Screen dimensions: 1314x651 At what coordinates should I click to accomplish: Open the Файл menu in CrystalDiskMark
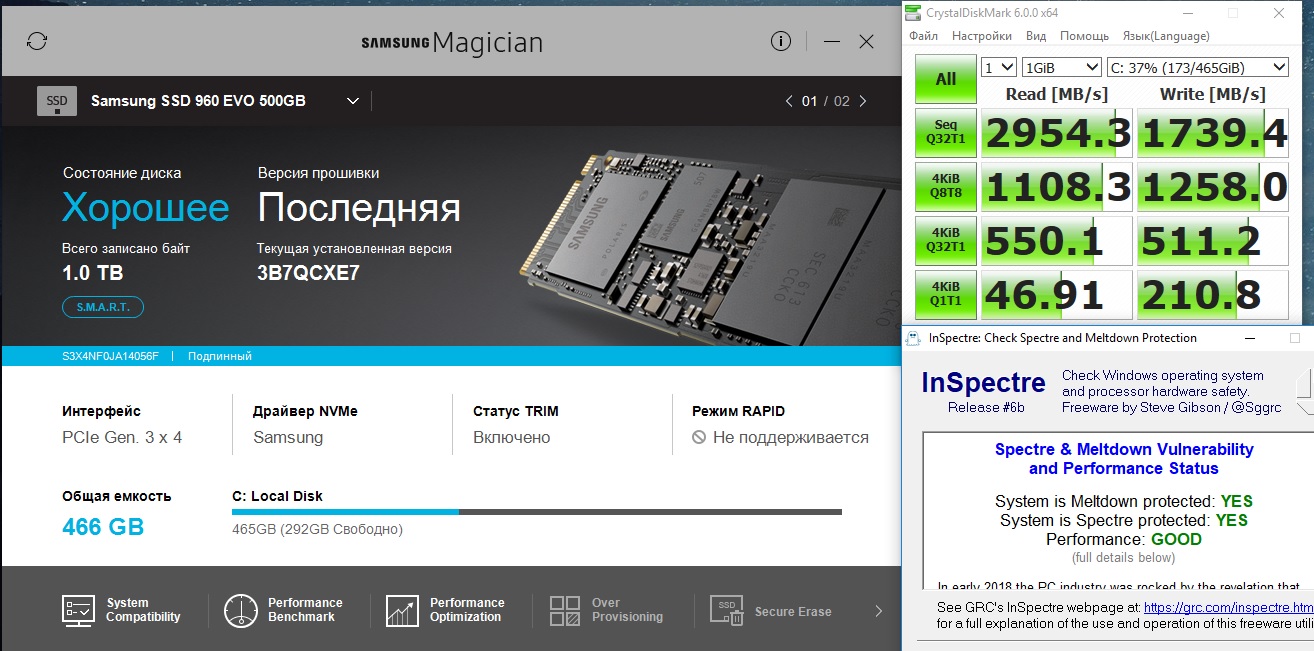tap(923, 36)
